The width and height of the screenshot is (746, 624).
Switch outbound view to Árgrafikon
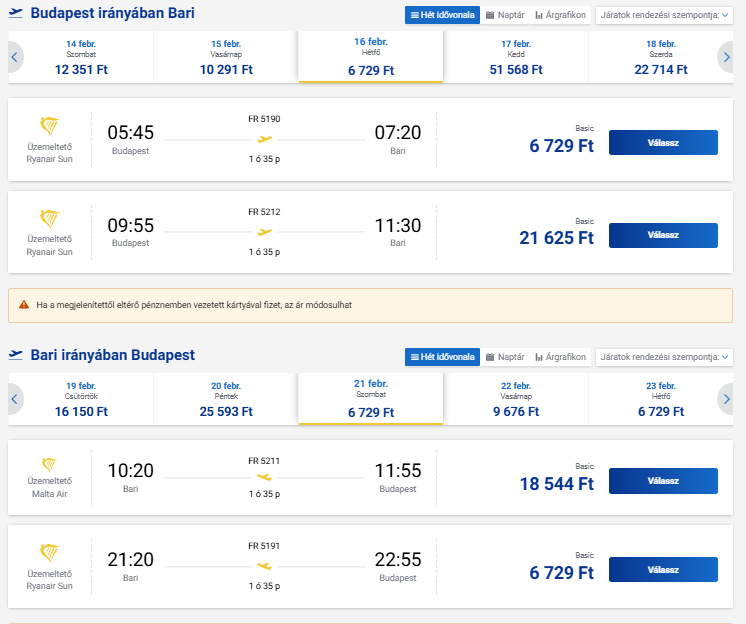coord(560,15)
